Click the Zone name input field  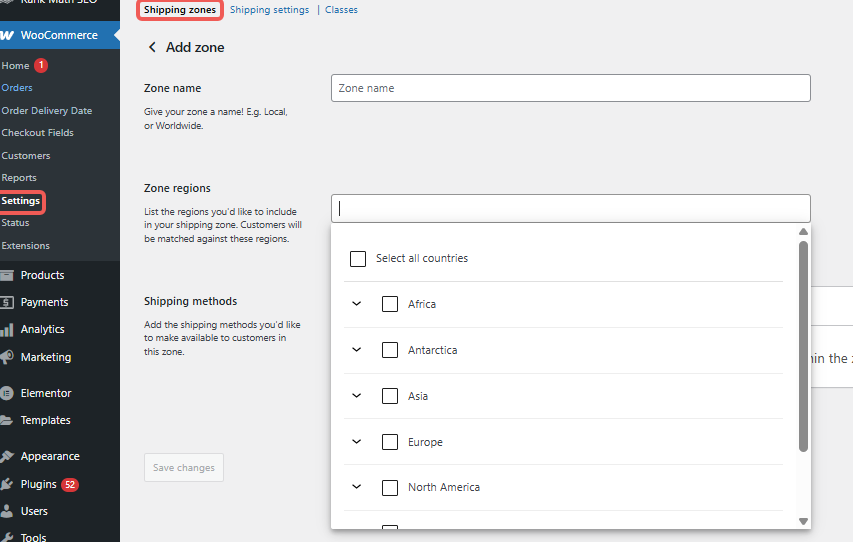coord(570,88)
